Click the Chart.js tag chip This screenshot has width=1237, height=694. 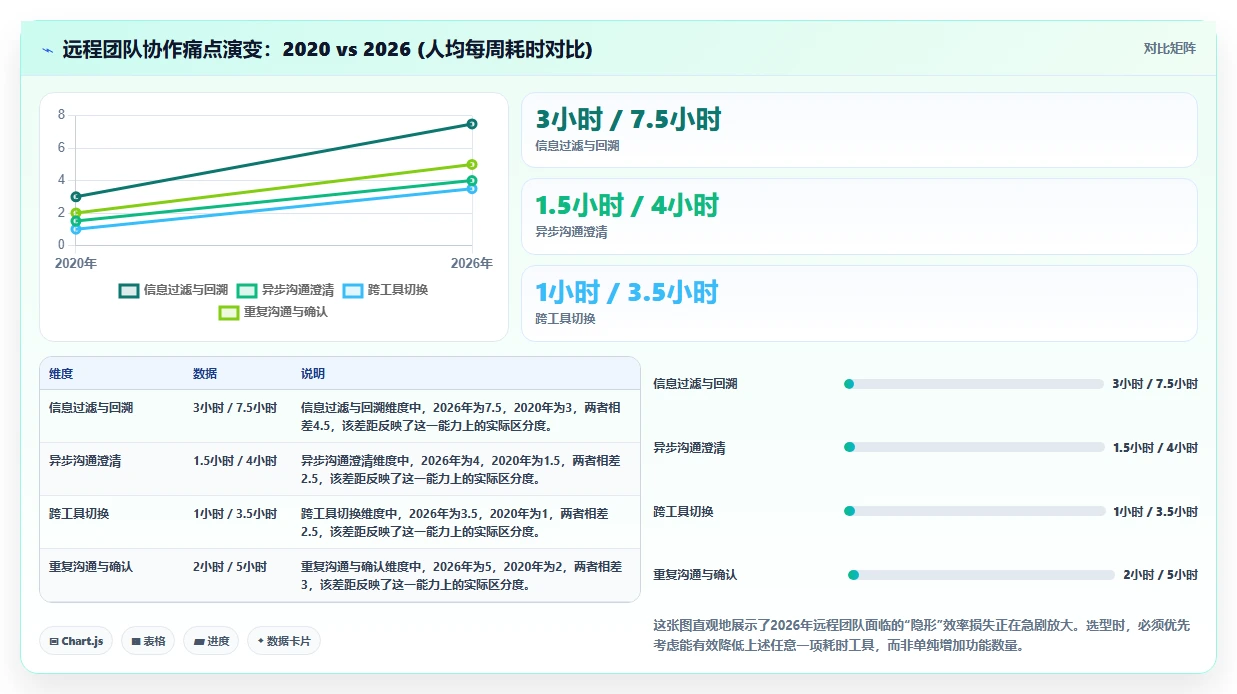(76, 641)
